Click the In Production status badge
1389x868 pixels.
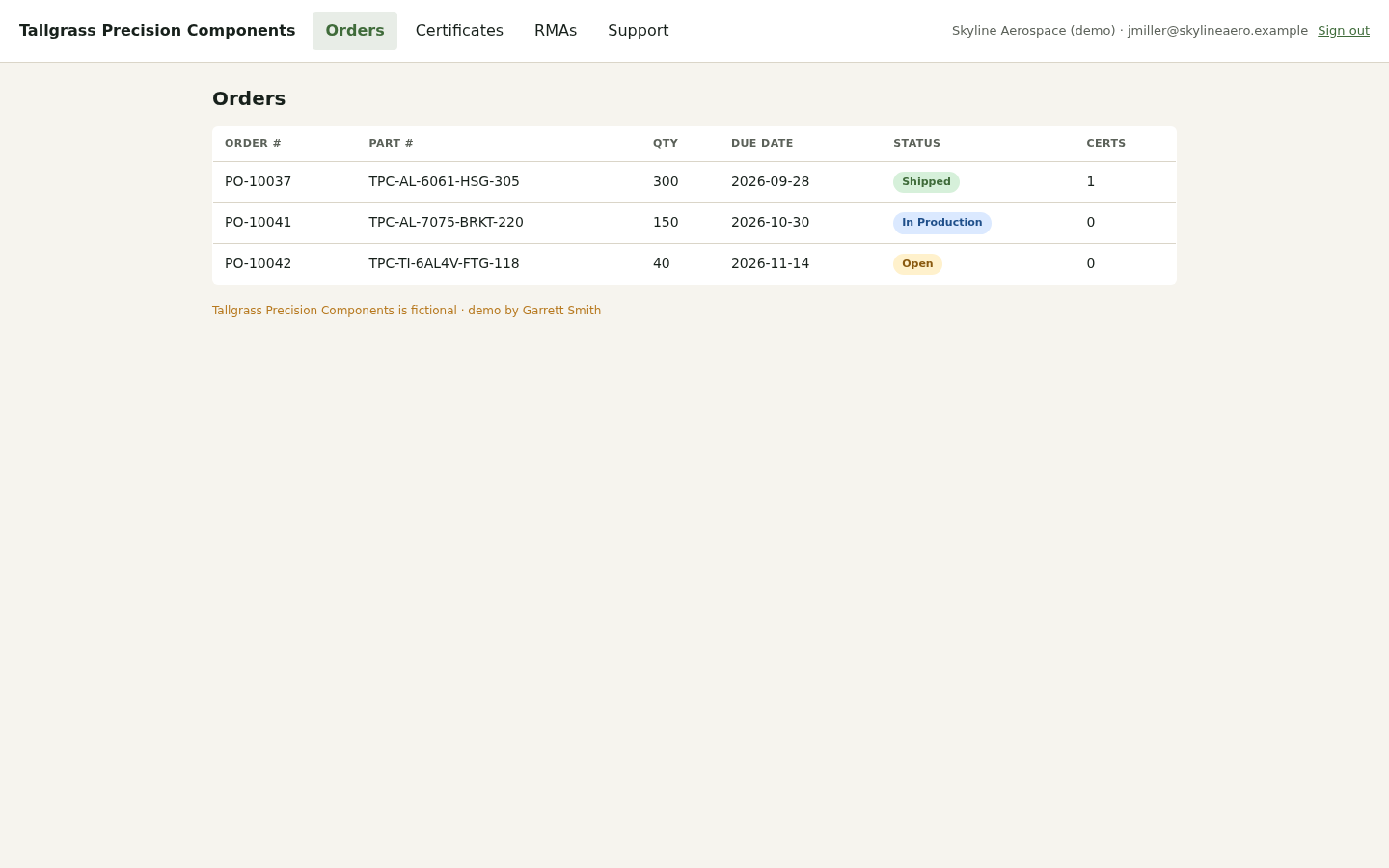coord(942,223)
